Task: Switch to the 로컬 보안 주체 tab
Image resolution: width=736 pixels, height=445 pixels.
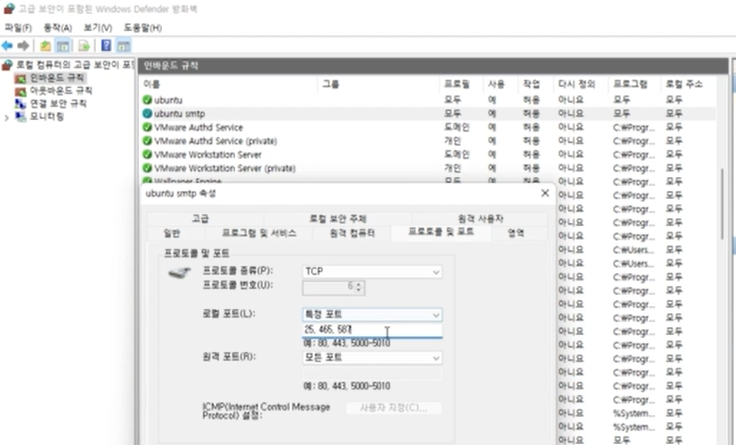Action: click(337, 219)
